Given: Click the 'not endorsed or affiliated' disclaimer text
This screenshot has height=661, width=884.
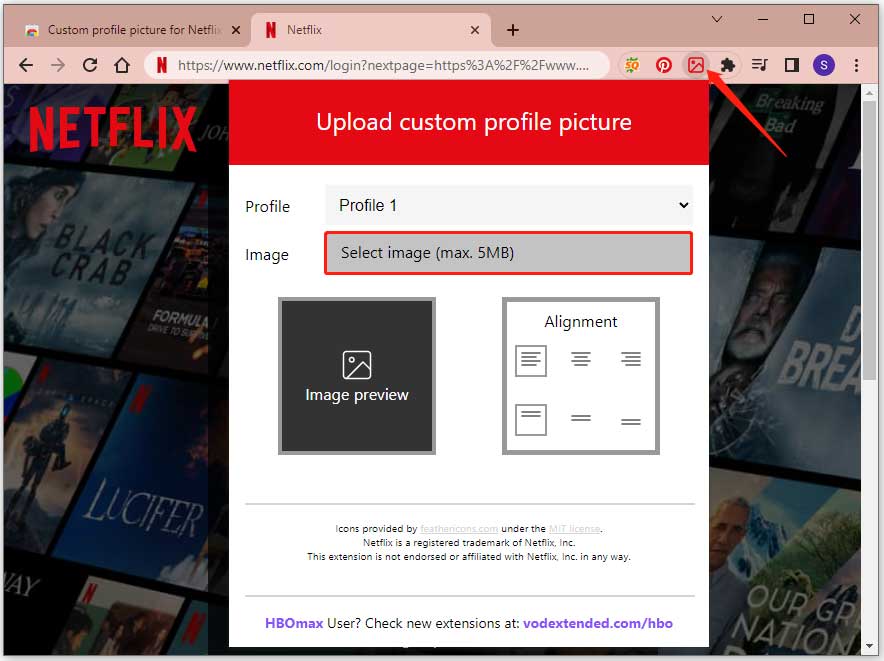Looking at the screenshot, I should tap(468, 557).
